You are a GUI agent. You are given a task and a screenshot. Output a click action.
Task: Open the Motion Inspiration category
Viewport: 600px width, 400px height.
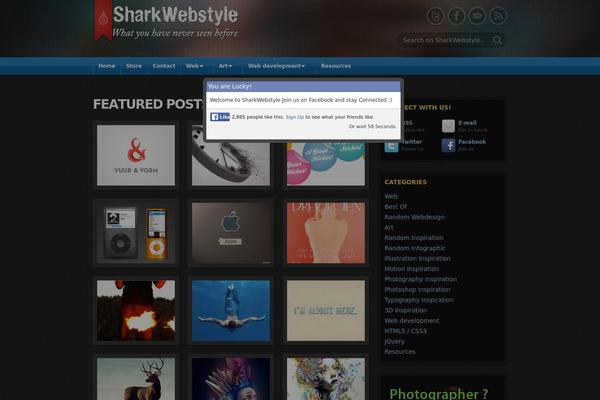pyautogui.click(x=411, y=269)
